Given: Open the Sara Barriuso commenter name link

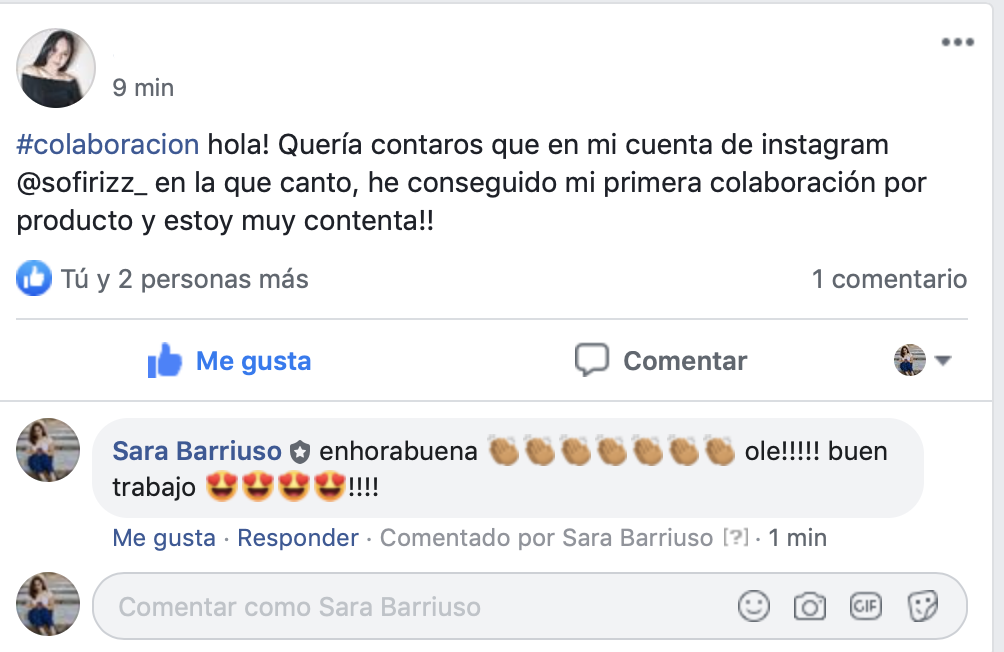Looking at the screenshot, I should [x=197, y=452].
